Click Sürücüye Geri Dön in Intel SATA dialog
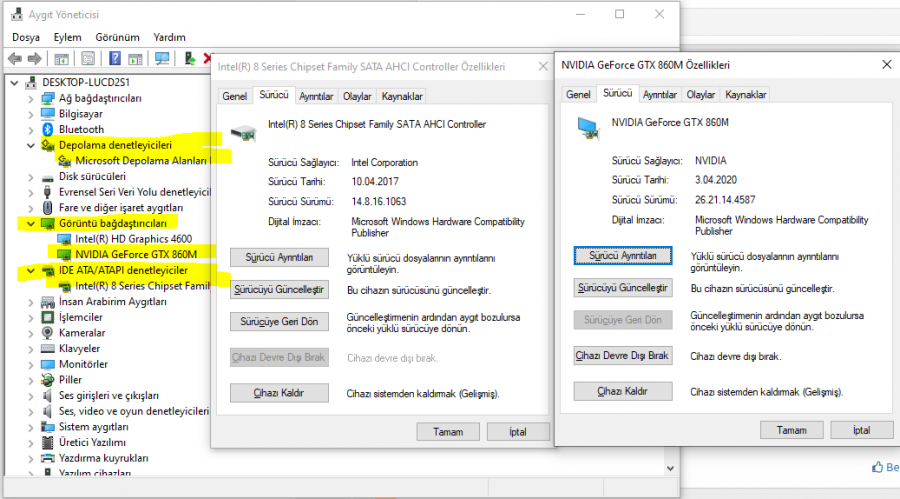 pyautogui.click(x=280, y=322)
